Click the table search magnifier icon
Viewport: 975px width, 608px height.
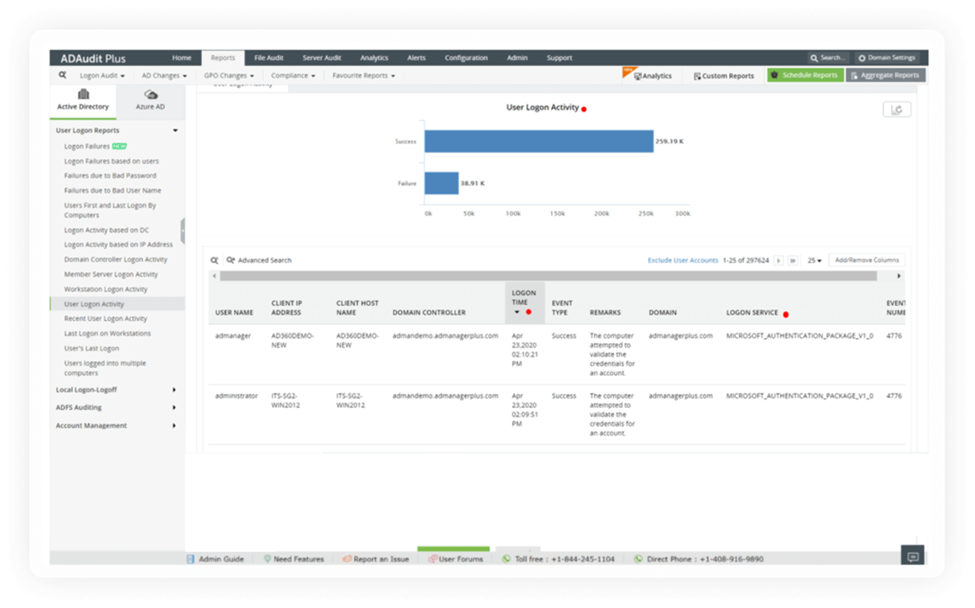pyautogui.click(x=214, y=260)
